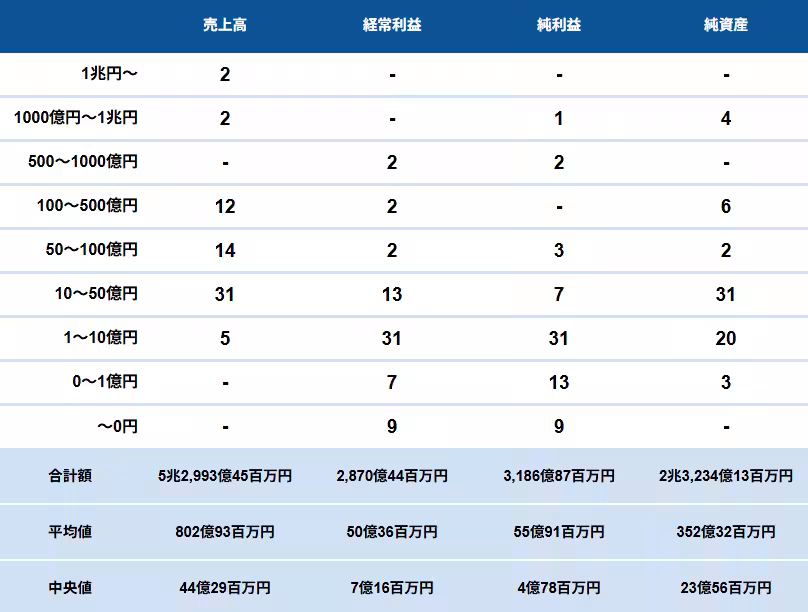Image resolution: width=808 pixels, height=612 pixels.
Task: Select the 純資産 column header
Action: click(x=725, y=25)
